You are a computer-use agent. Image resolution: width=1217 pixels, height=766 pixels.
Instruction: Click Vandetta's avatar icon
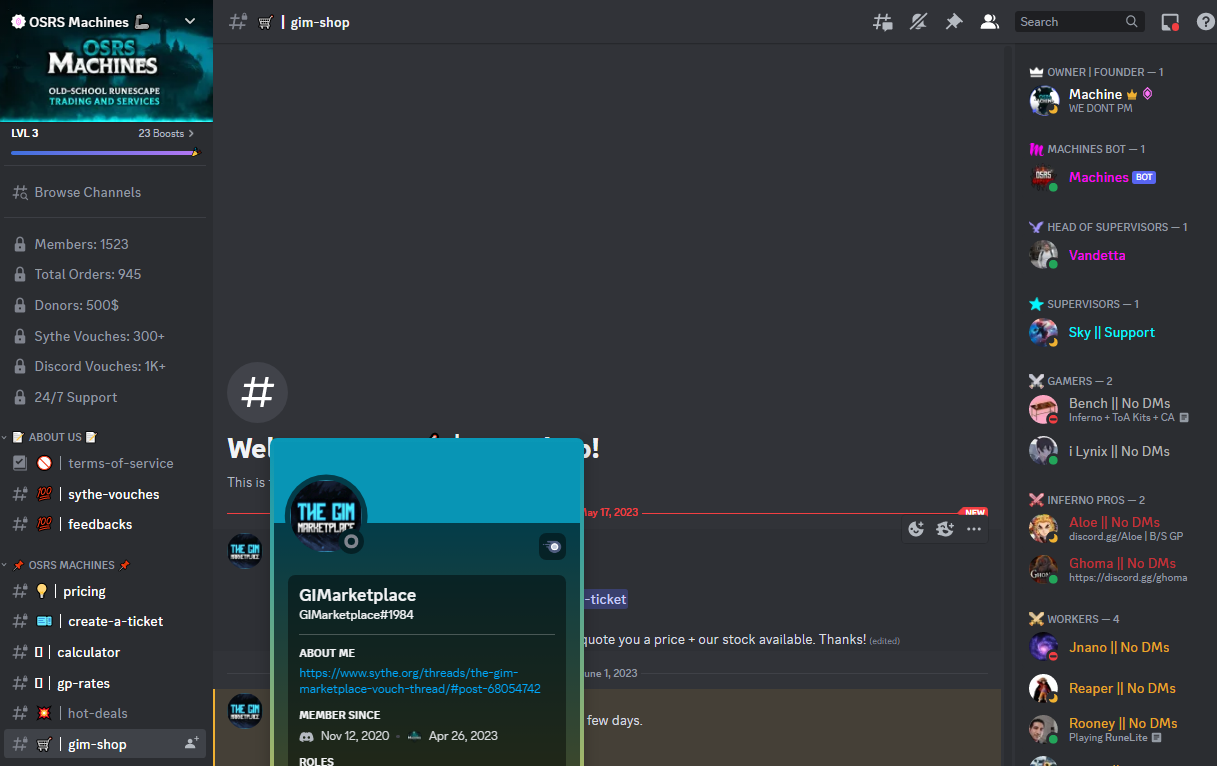click(1044, 255)
